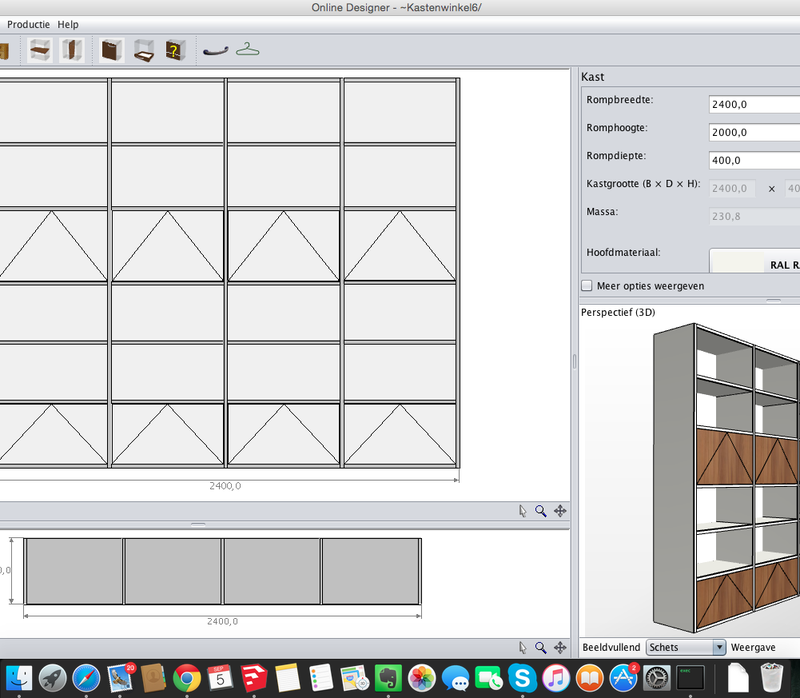Screen dimensions: 800x698
Task: Open the Productie menu
Action: click(x=29, y=24)
